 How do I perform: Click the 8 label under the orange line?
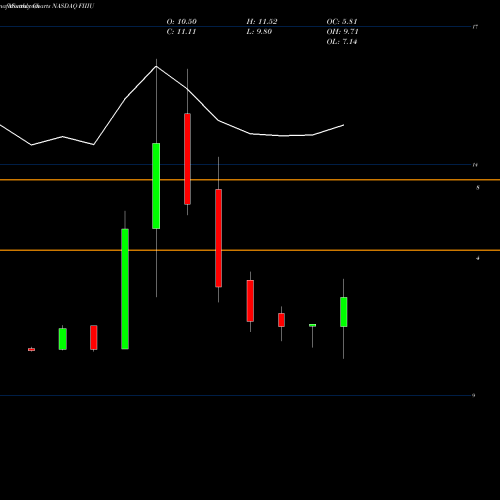tap(478, 188)
